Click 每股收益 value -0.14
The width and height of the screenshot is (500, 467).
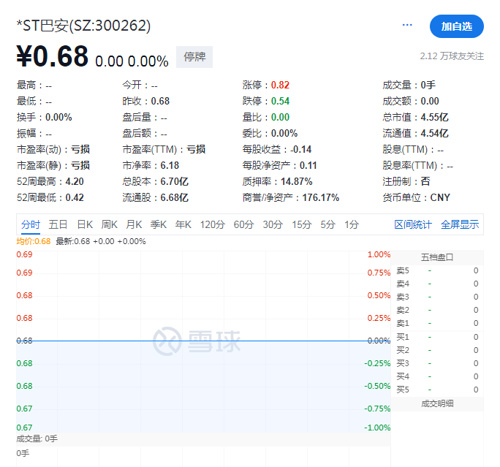[301, 149]
